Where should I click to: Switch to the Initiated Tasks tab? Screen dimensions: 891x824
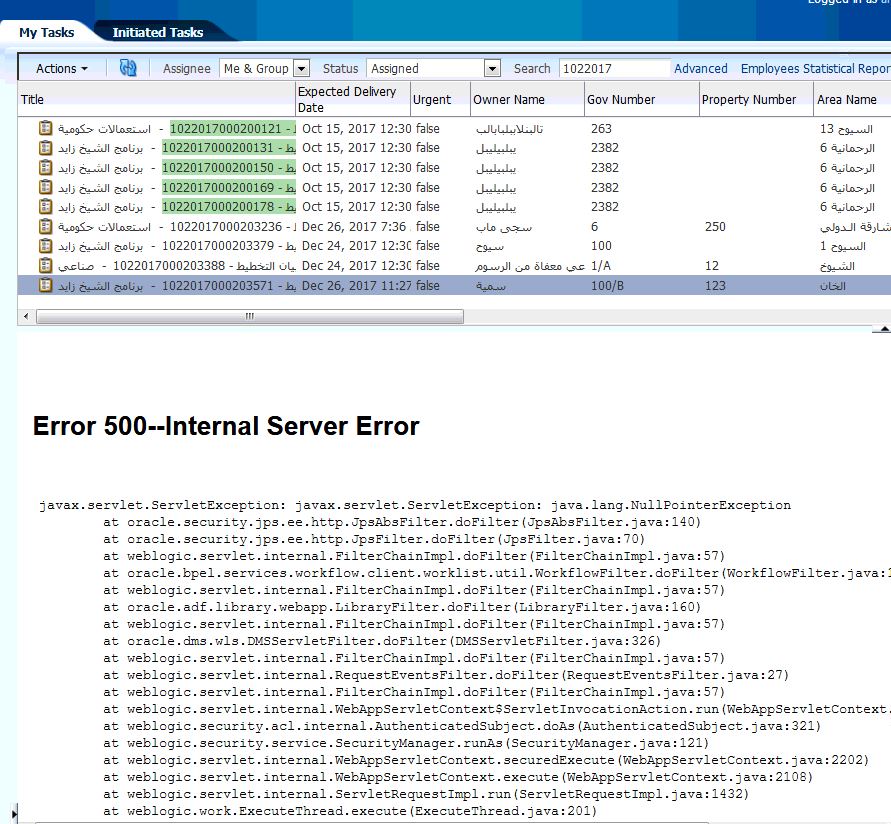point(158,32)
